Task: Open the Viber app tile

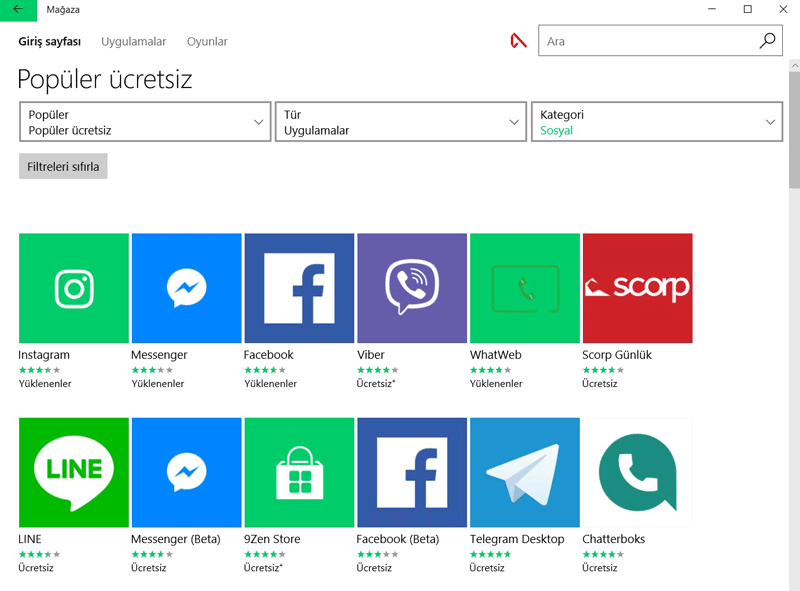Action: pos(412,288)
